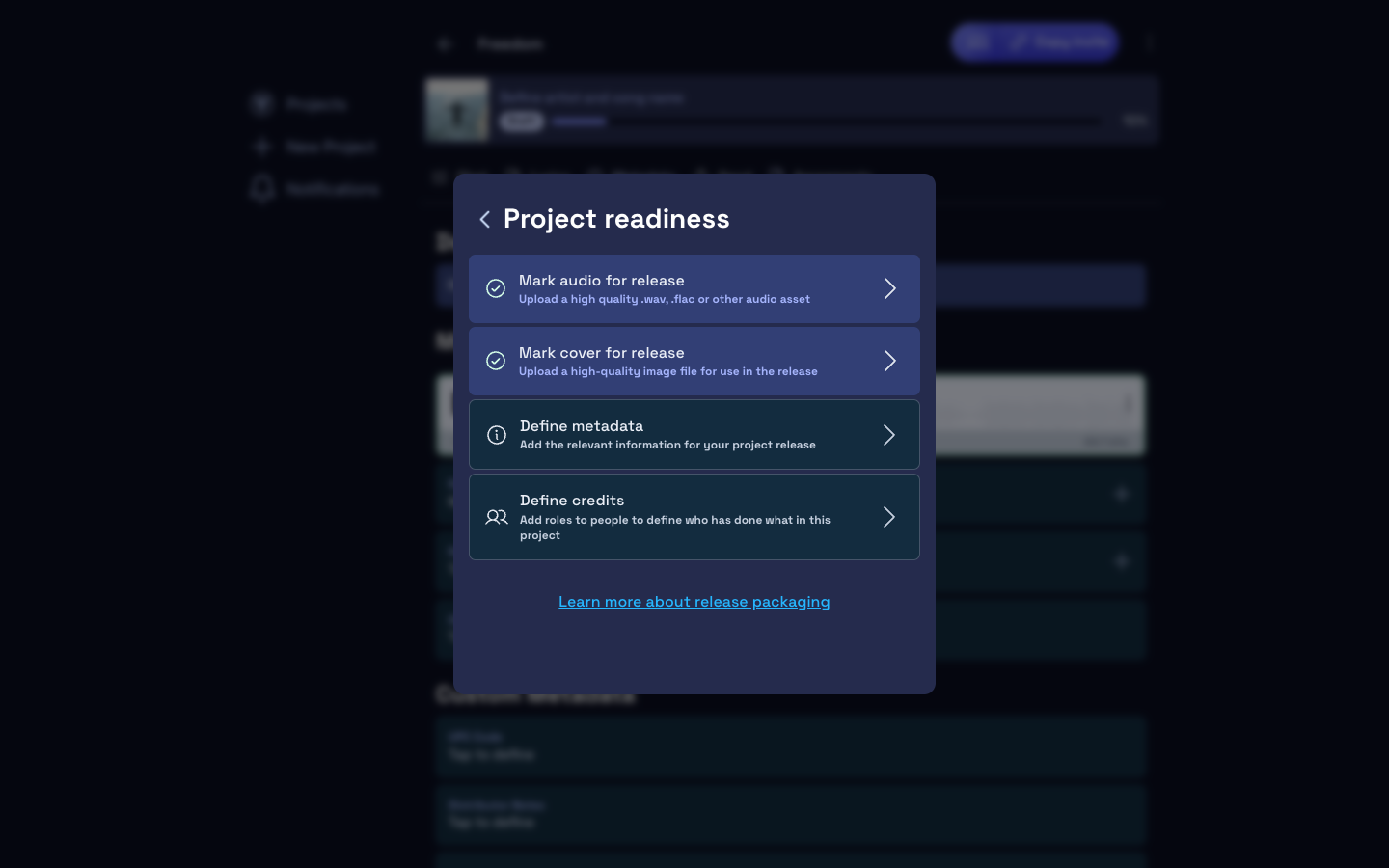Expand Mark cover for release chevron

tap(890, 361)
